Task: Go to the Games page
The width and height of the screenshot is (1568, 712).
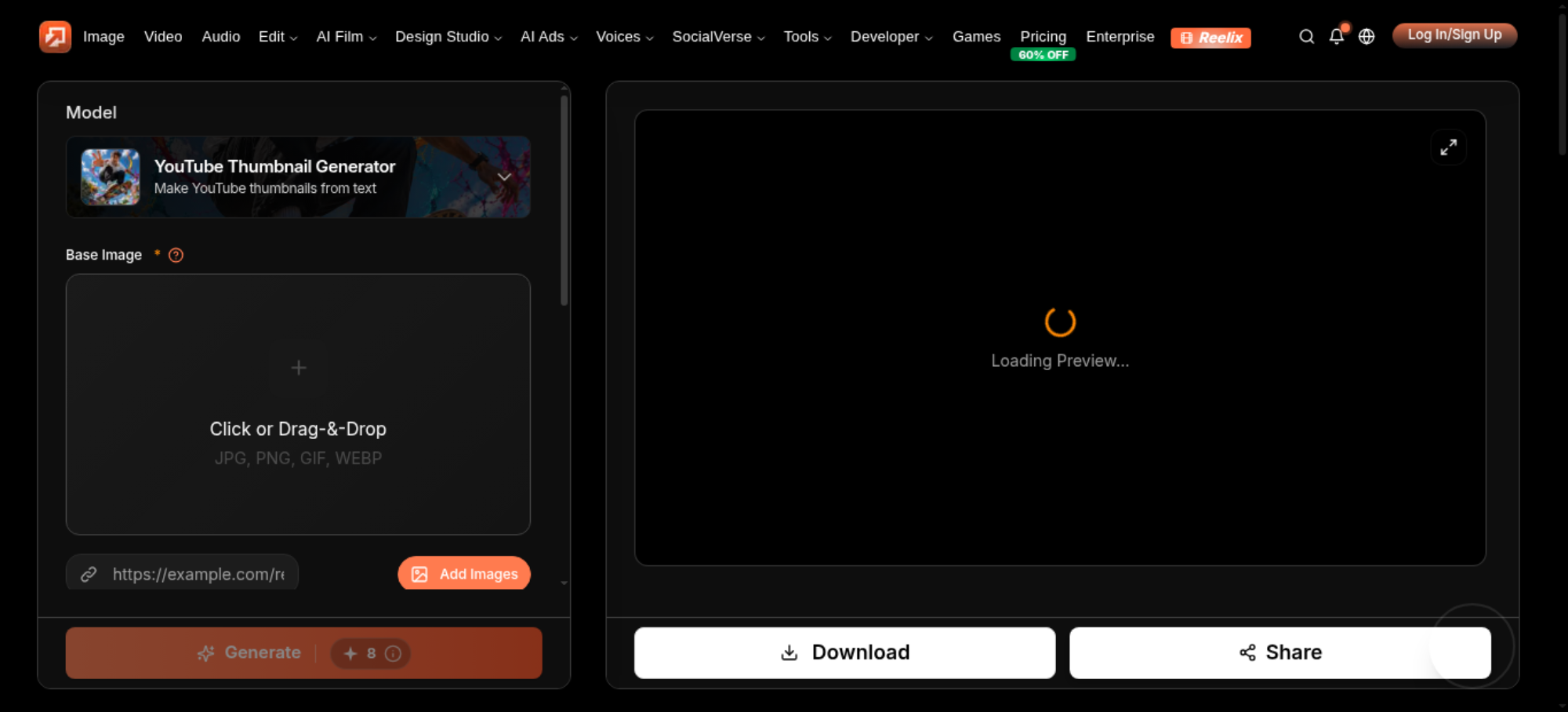Action: pos(976,37)
